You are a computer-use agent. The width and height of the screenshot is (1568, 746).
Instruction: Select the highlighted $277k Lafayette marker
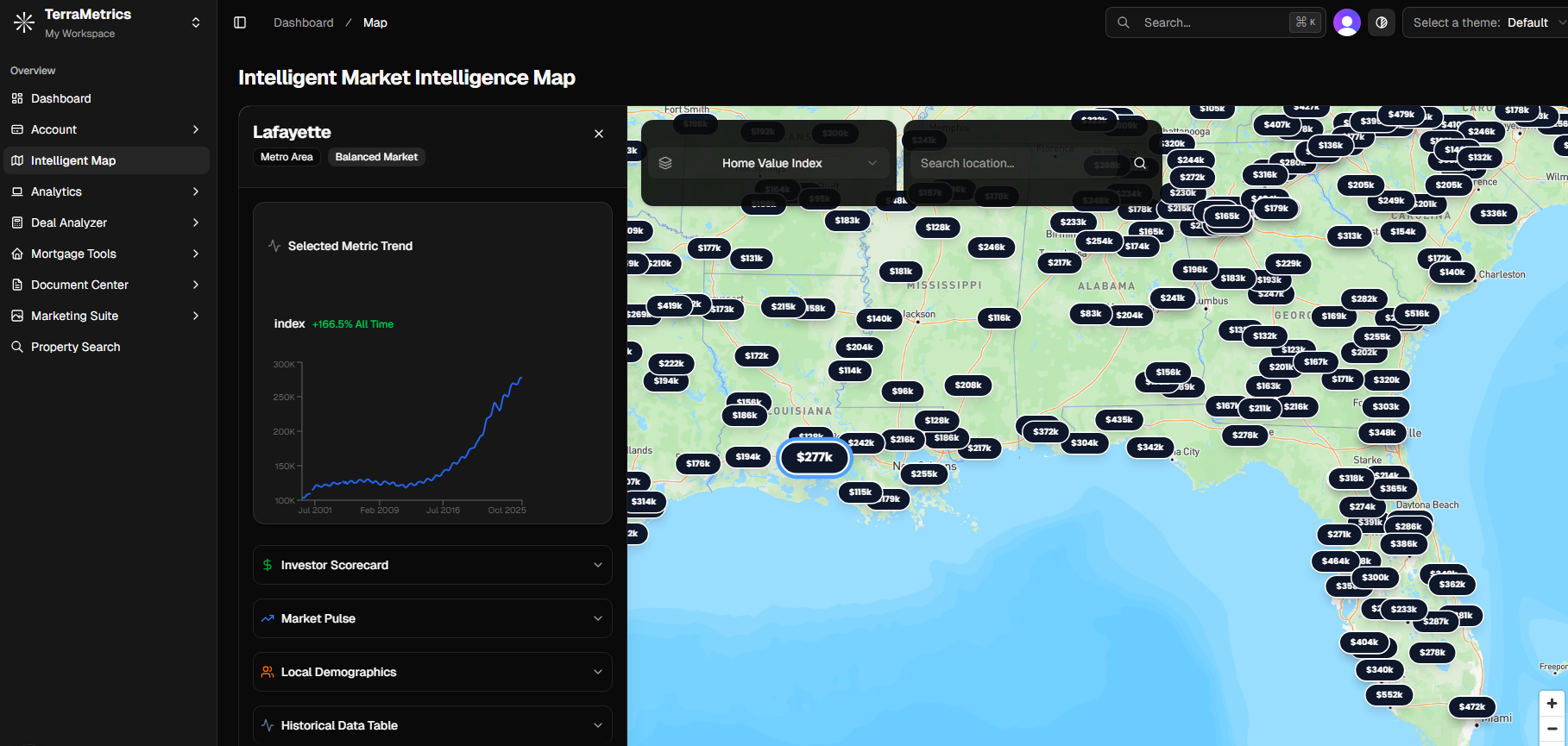[x=815, y=457]
